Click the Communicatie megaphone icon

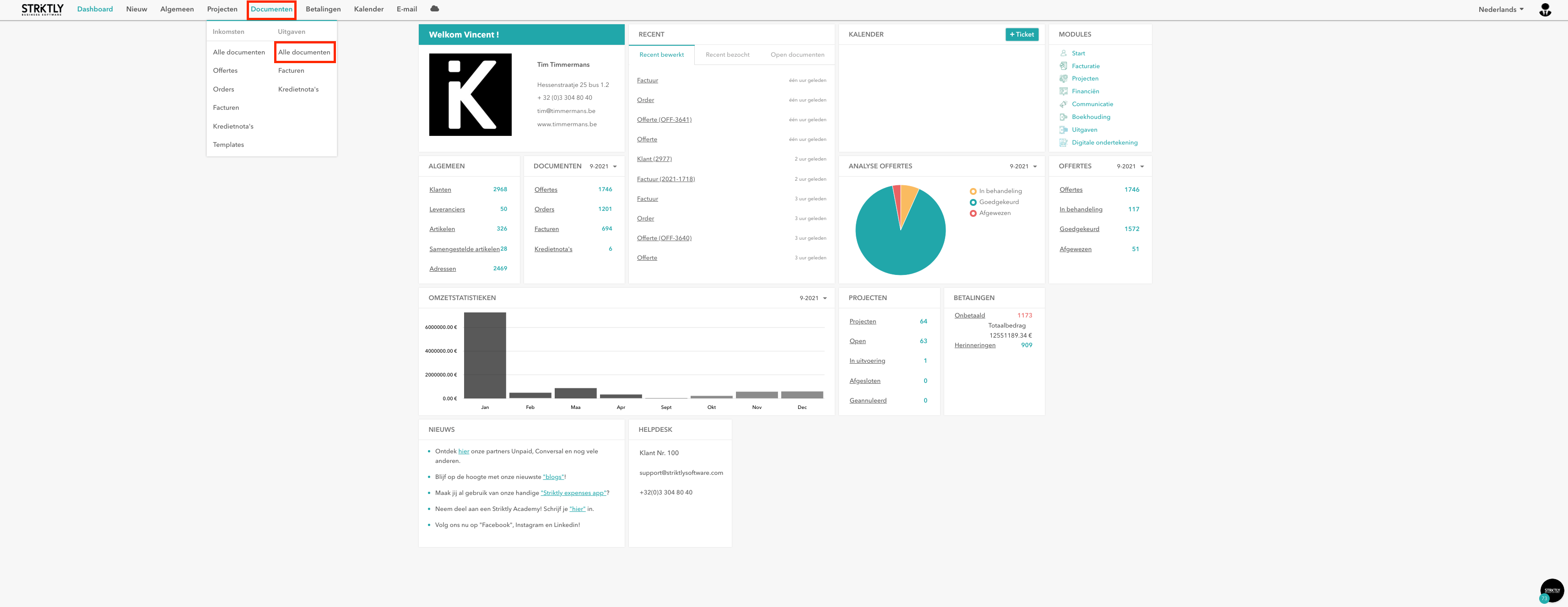click(1063, 104)
